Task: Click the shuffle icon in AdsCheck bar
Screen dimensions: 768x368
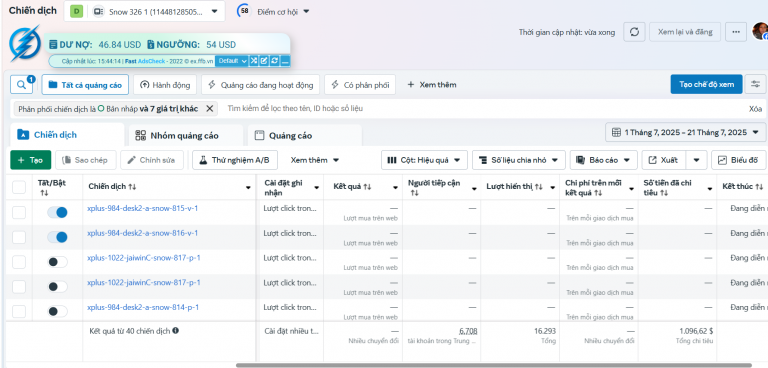Action: [x=254, y=61]
